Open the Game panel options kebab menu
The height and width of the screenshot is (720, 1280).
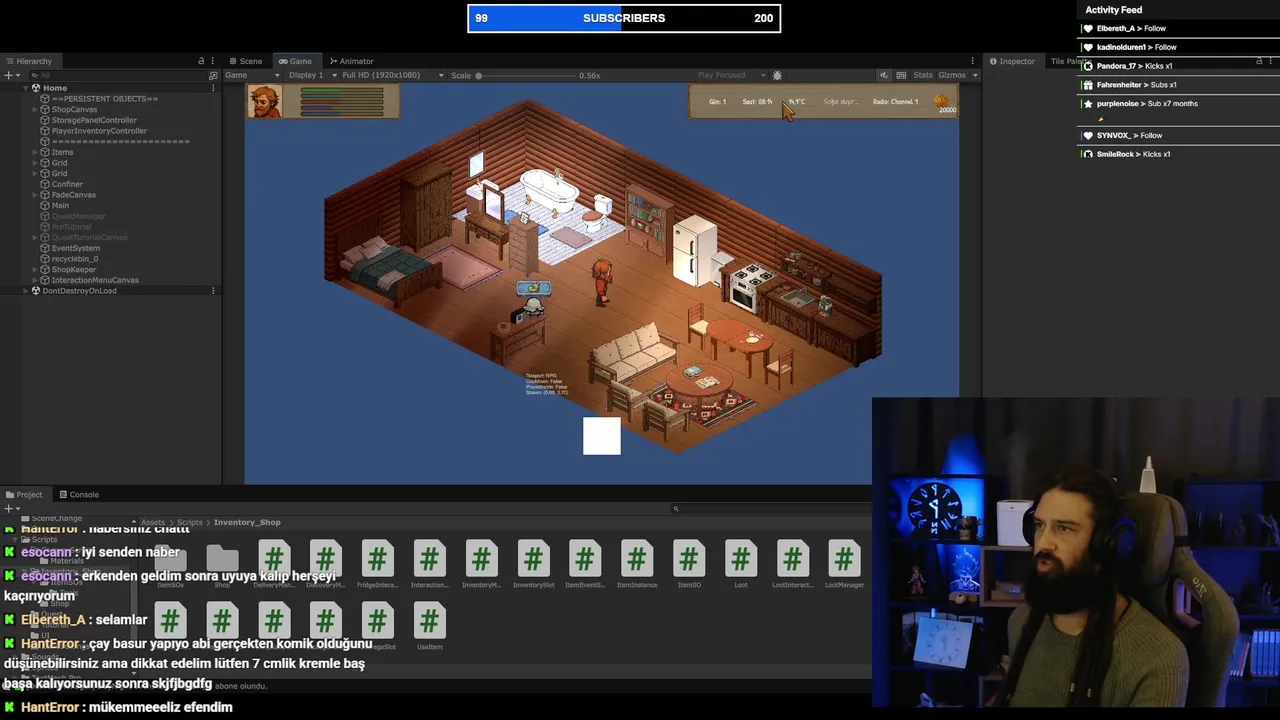click(972, 61)
